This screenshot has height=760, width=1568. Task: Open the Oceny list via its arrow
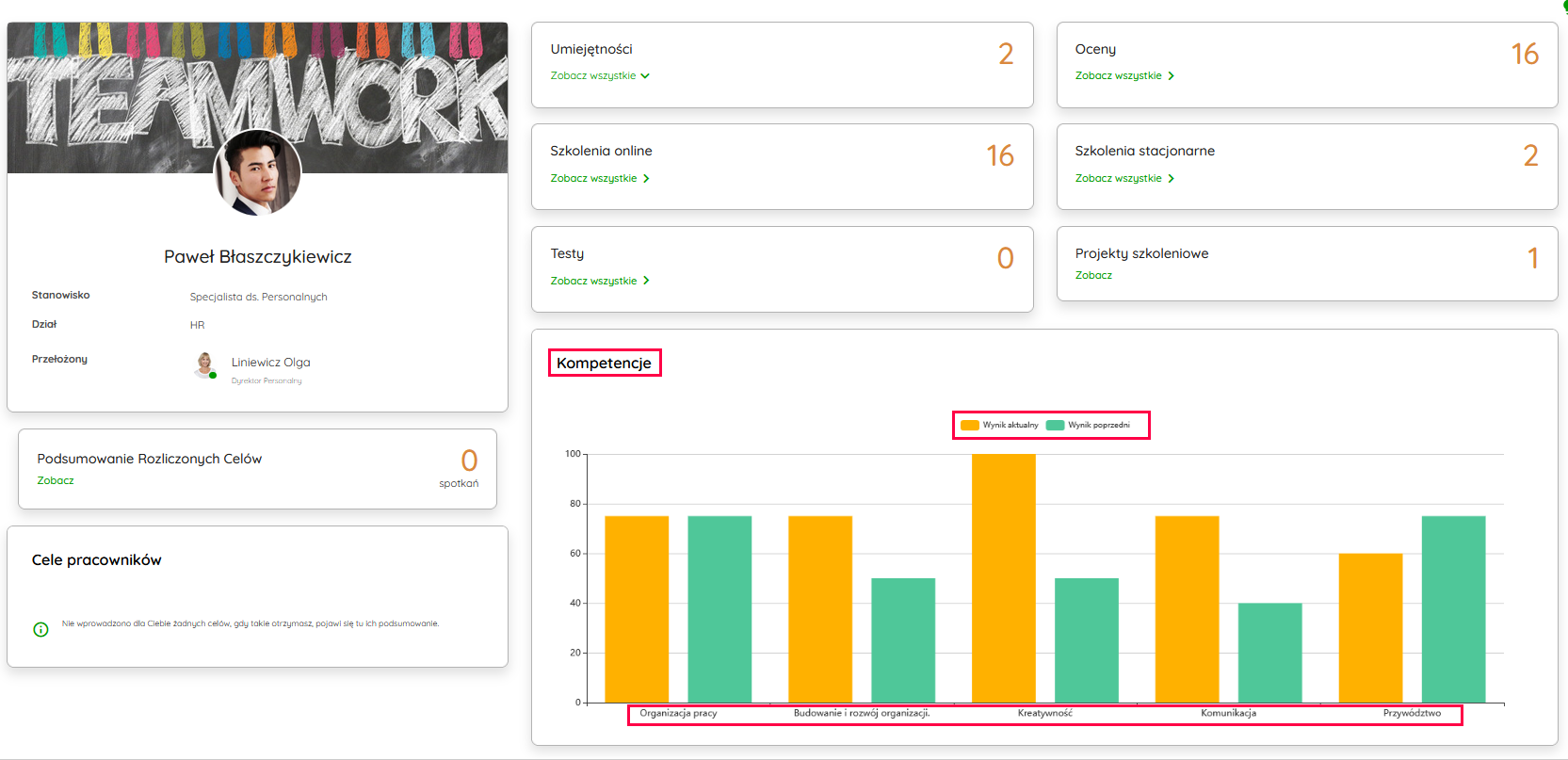tap(1171, 76)
